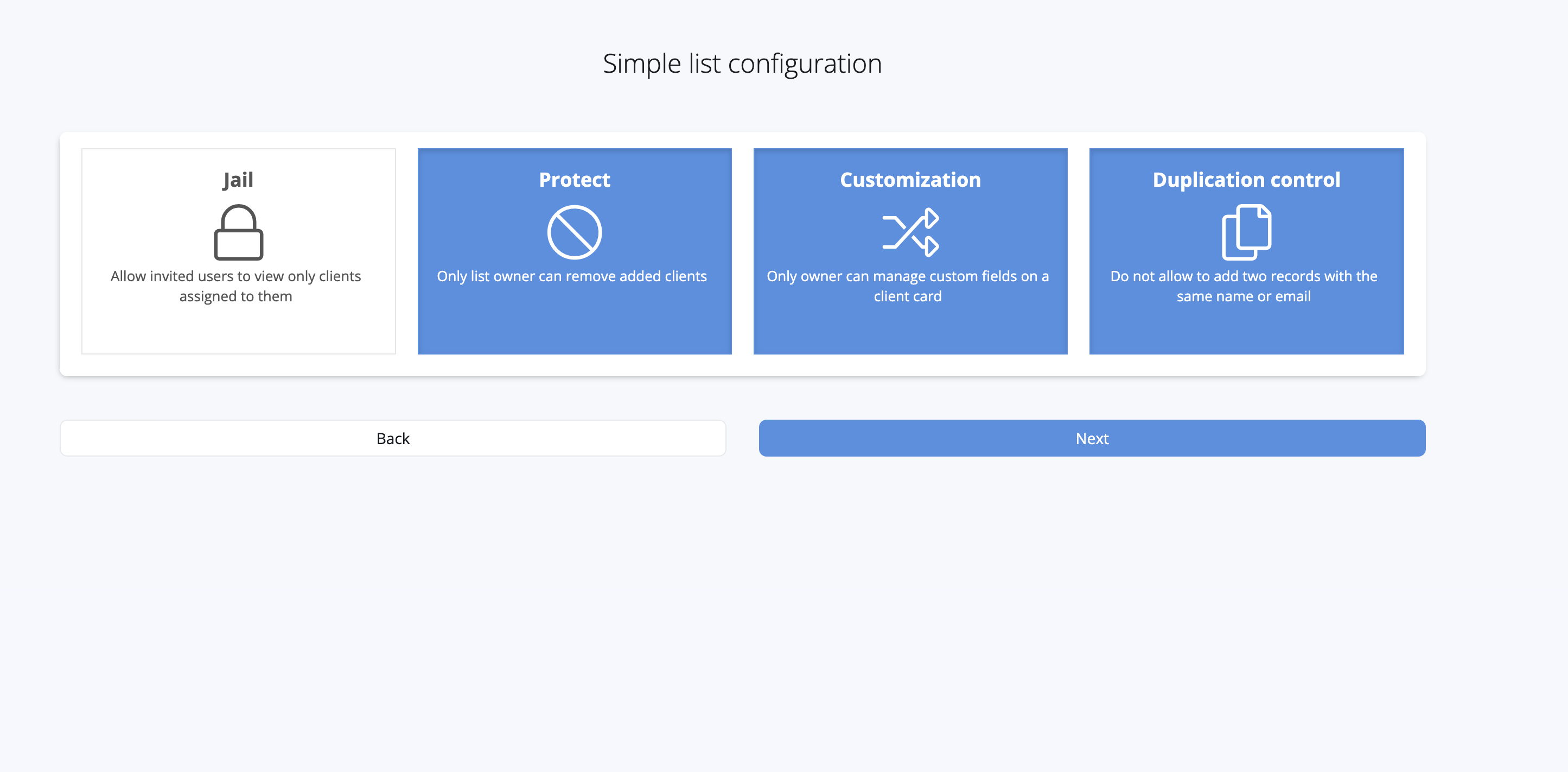The height and width of the screenshot is (772, 1568).
Task: Click 'Allow invited users to view only clients' text
Action: click(235, 277)
